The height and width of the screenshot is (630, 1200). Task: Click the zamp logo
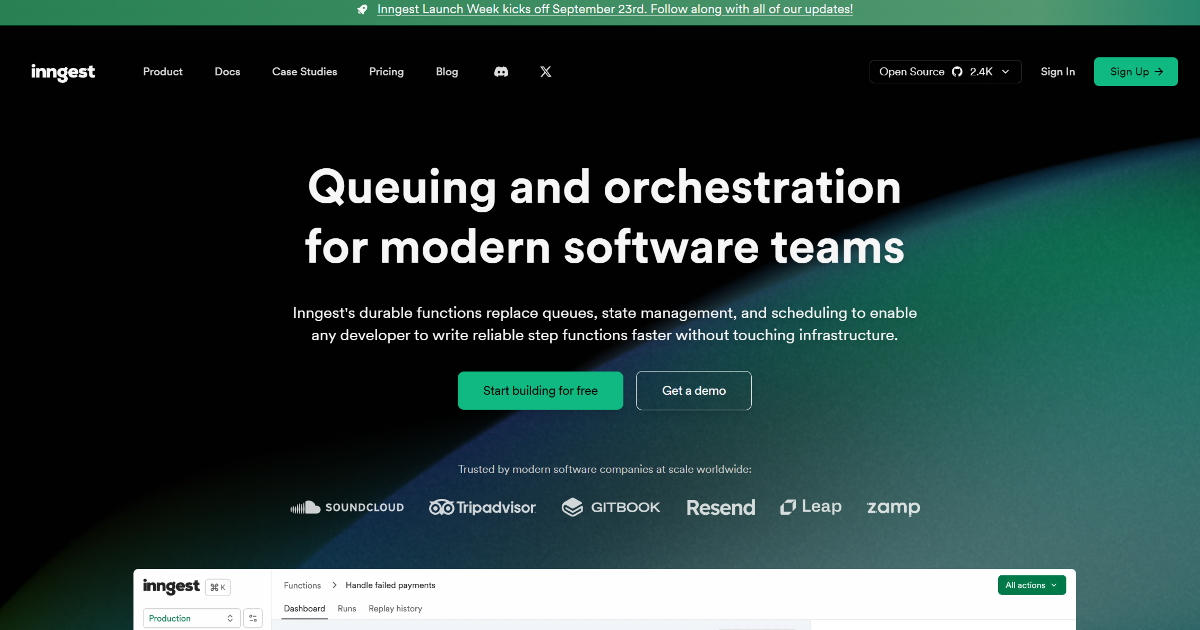click(892, 507)
